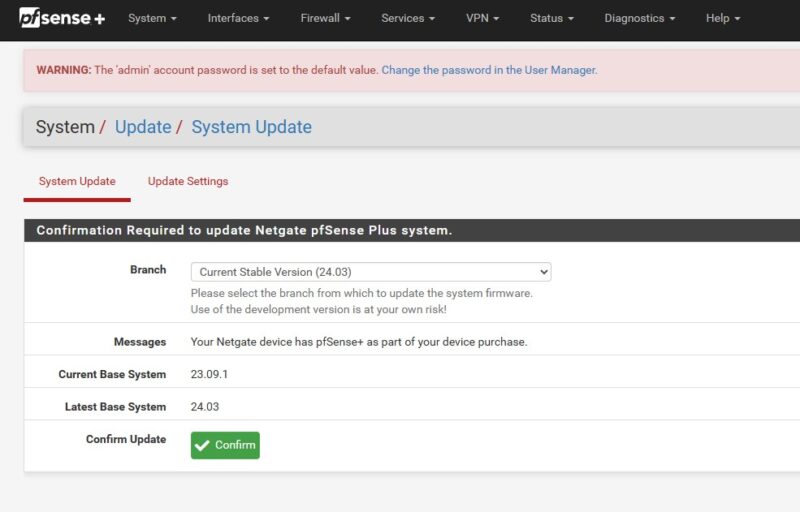This screenshot has width=800, height=512.
Task: Open the System menu
Action: pos(152,18)
